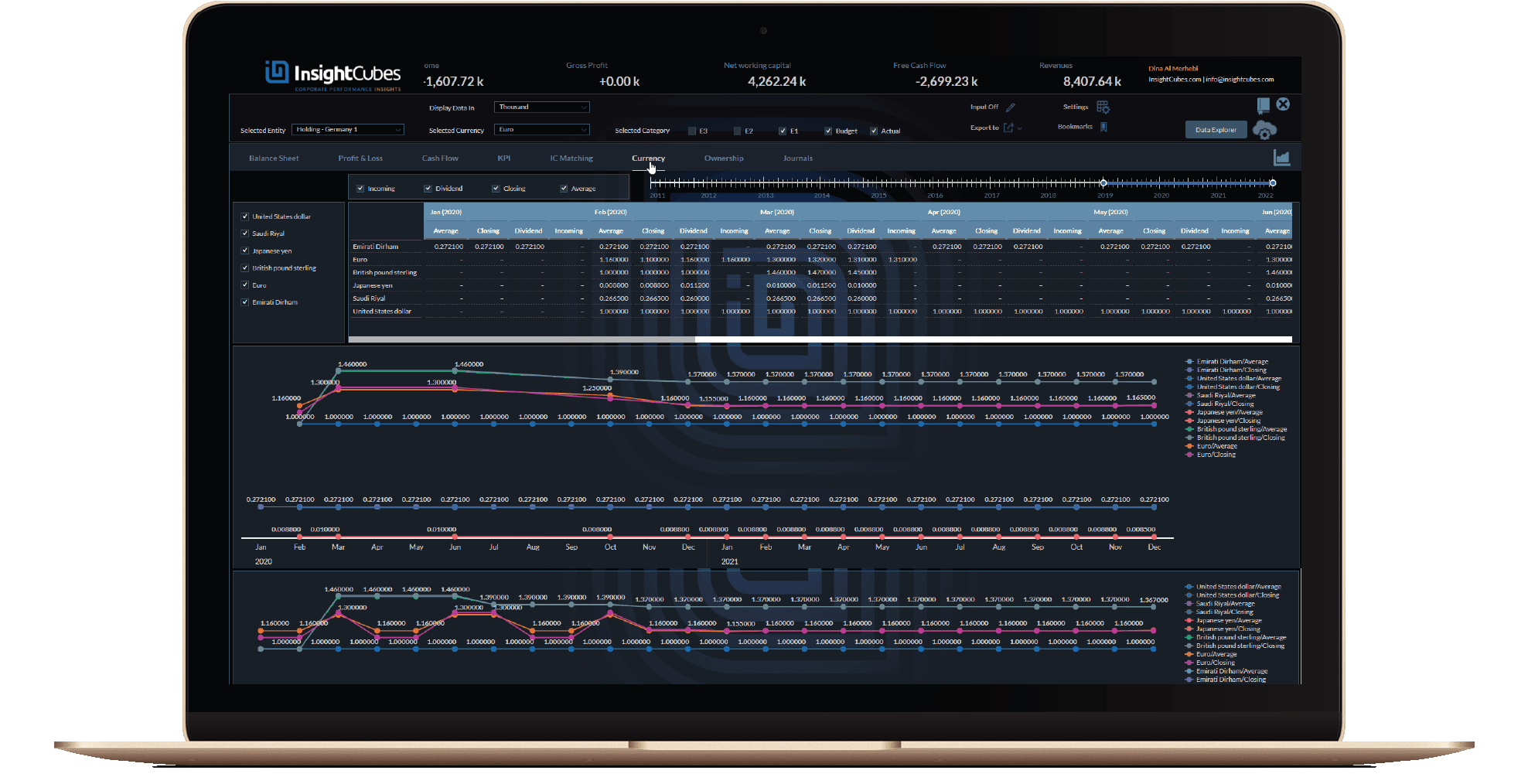Click the Gross Profit +0.00 k value

tap(619, 82)
